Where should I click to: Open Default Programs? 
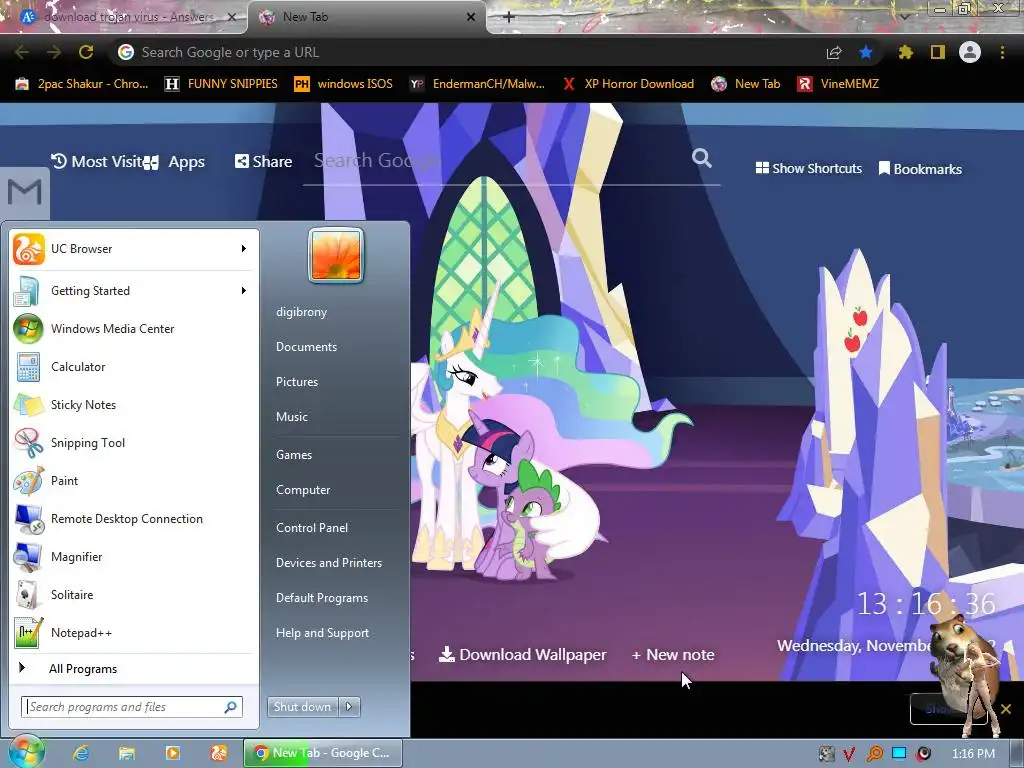click(321, 598)
